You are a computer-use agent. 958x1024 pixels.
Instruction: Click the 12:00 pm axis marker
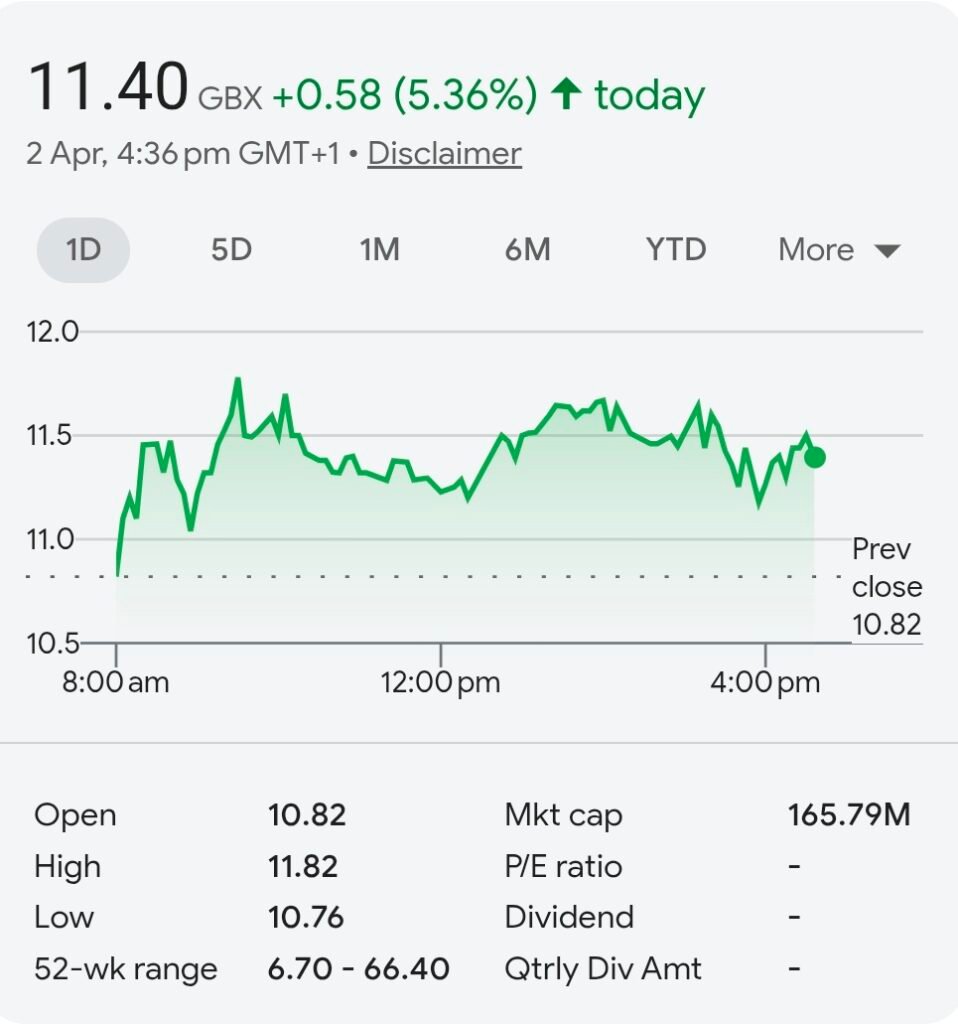point(440,683)
